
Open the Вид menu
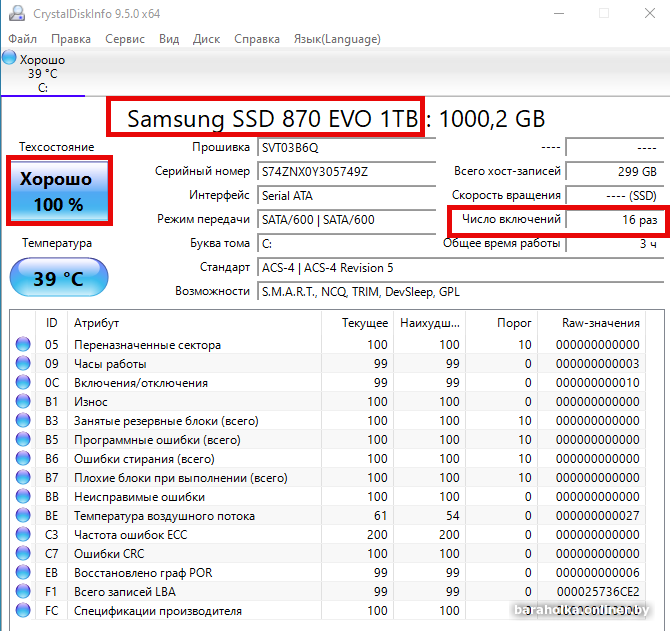coord(169,39)
